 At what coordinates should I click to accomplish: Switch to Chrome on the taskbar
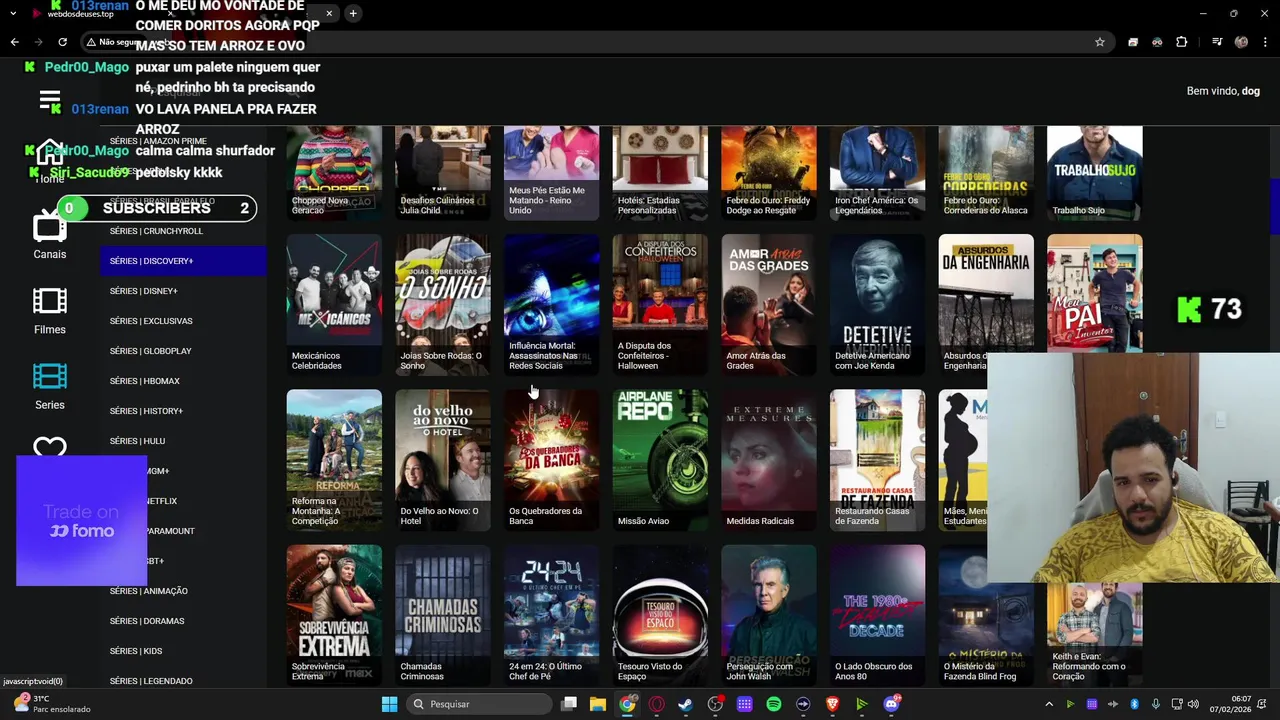point(627,704)
